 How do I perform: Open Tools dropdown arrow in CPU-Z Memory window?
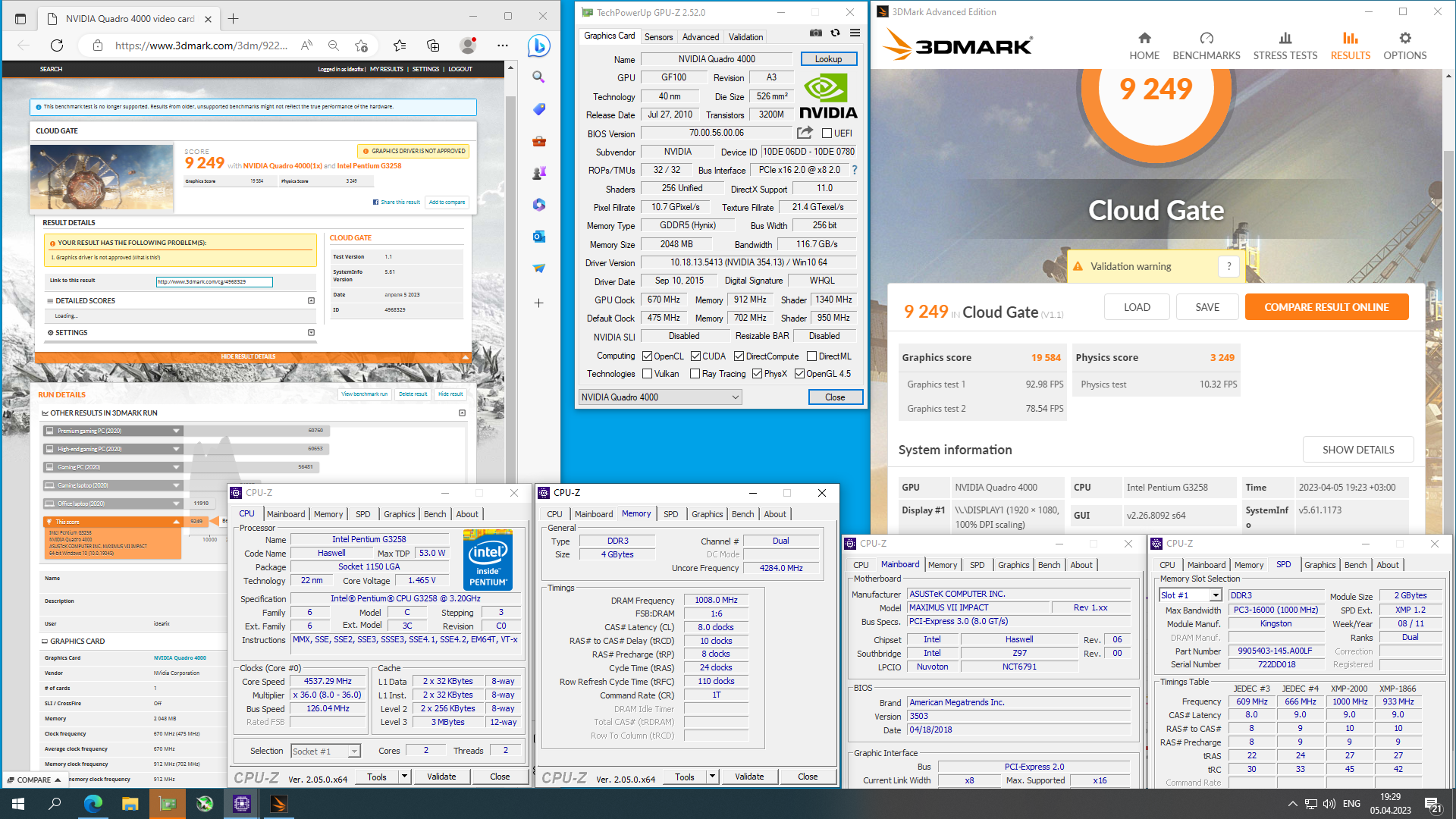(x=712, y=777)
